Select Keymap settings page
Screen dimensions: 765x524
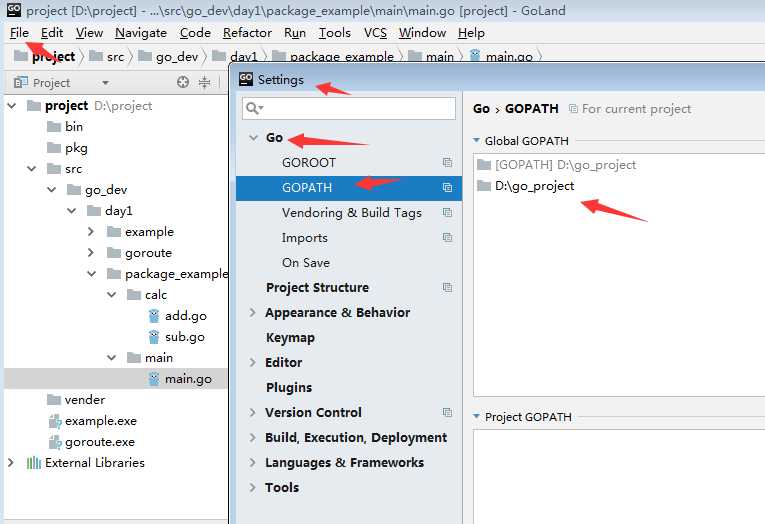click(290, 338)
